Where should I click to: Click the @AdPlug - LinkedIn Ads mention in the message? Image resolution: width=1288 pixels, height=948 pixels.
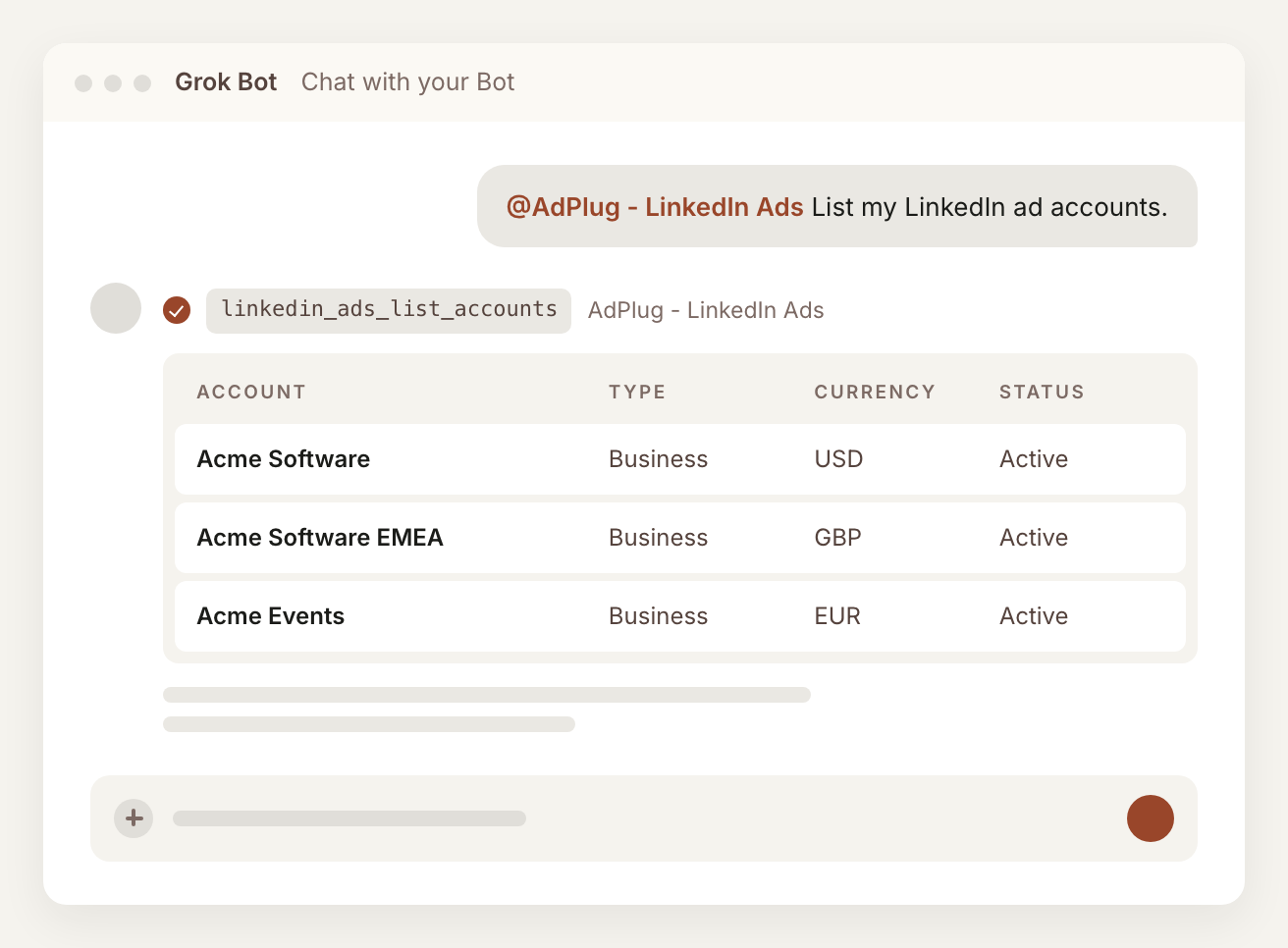655,207
